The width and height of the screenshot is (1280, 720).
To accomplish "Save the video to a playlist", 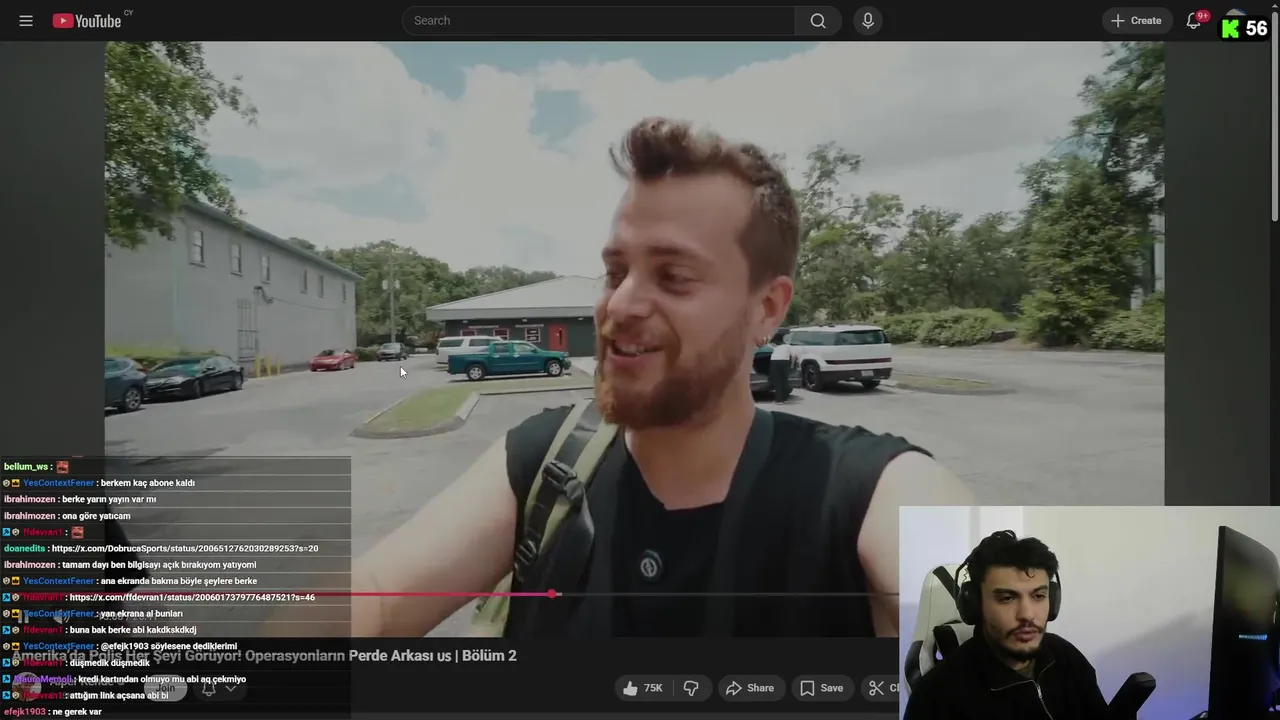I will (x=822, y=688).
